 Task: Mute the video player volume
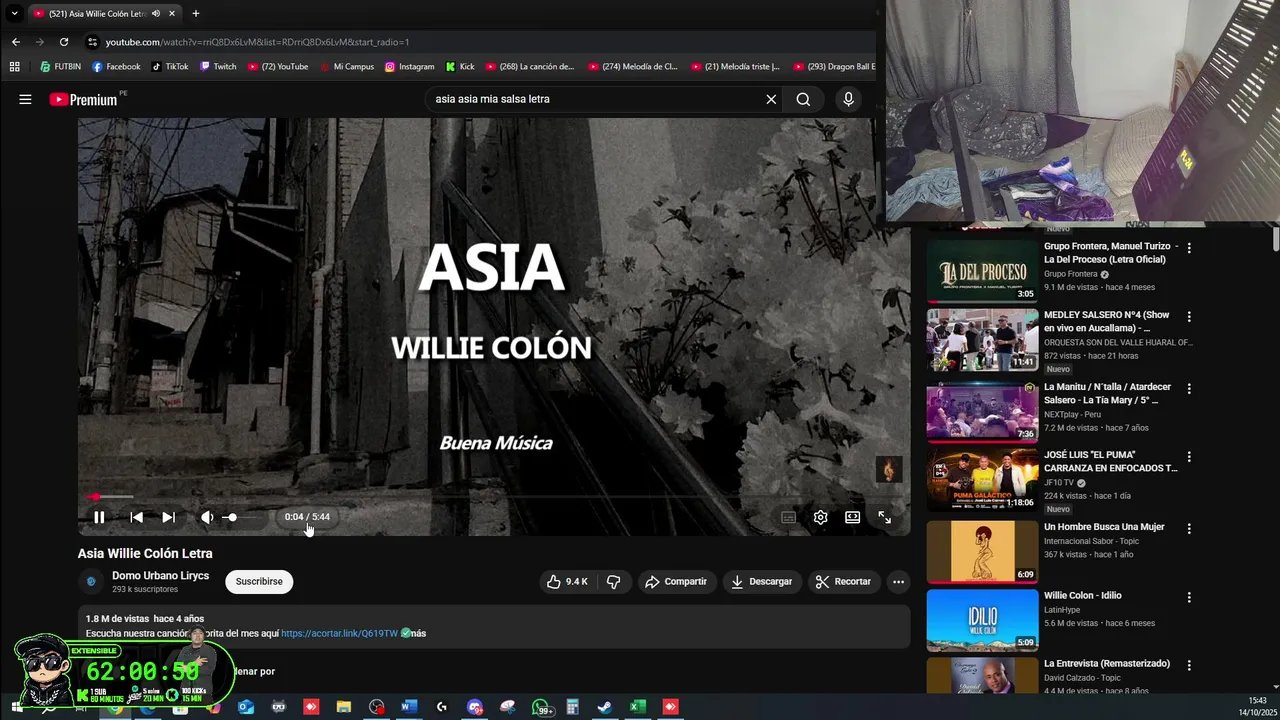tap(207, 517)
